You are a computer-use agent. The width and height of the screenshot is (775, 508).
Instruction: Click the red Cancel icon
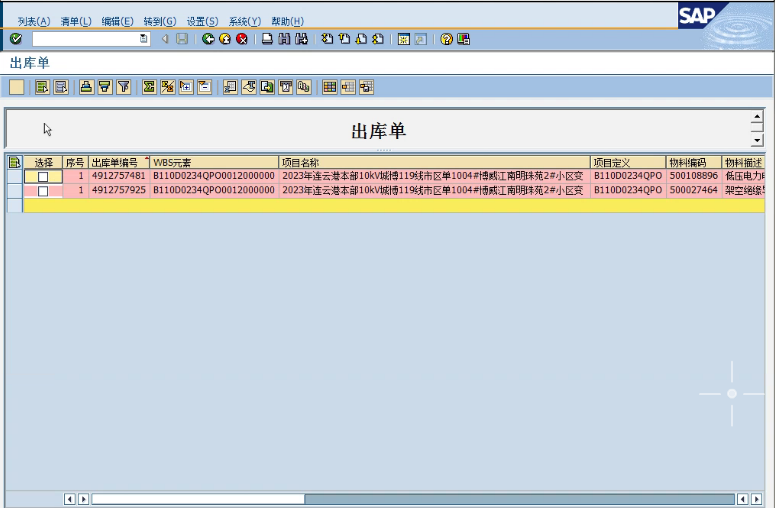click(x=241, y=39)
